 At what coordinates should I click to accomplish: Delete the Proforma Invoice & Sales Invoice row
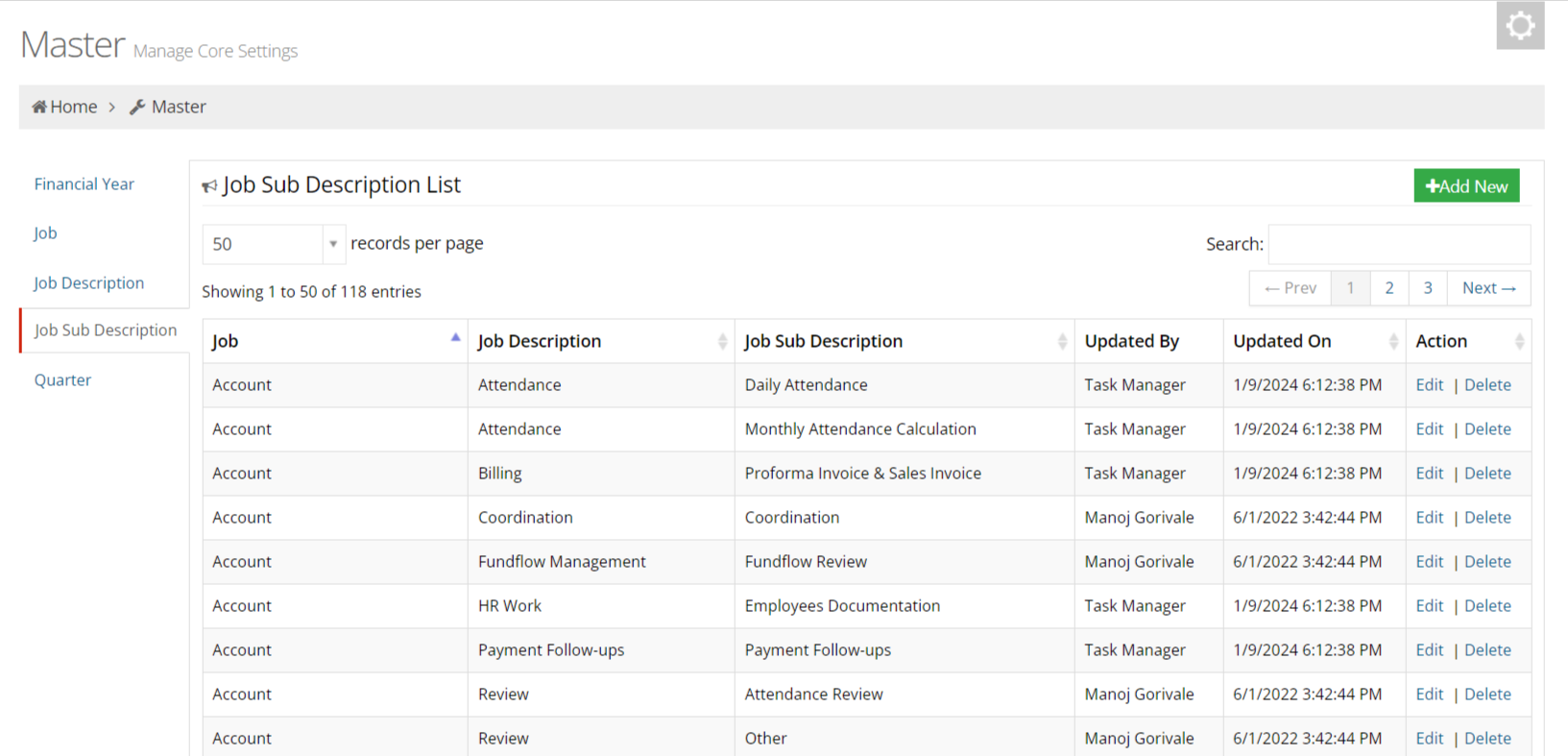1487,473
